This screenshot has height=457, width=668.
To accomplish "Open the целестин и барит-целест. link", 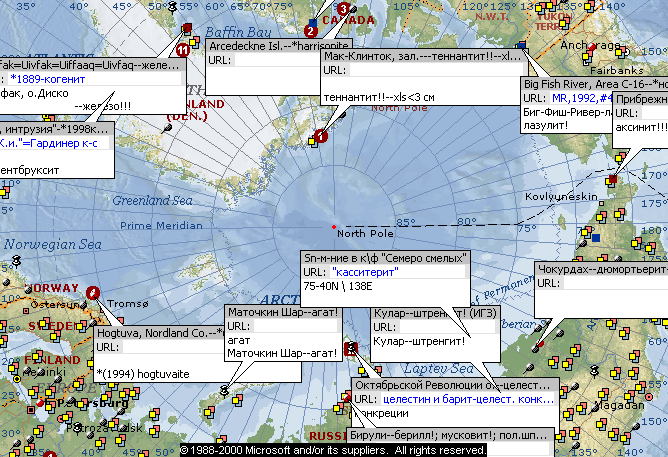I will [468, 399].
